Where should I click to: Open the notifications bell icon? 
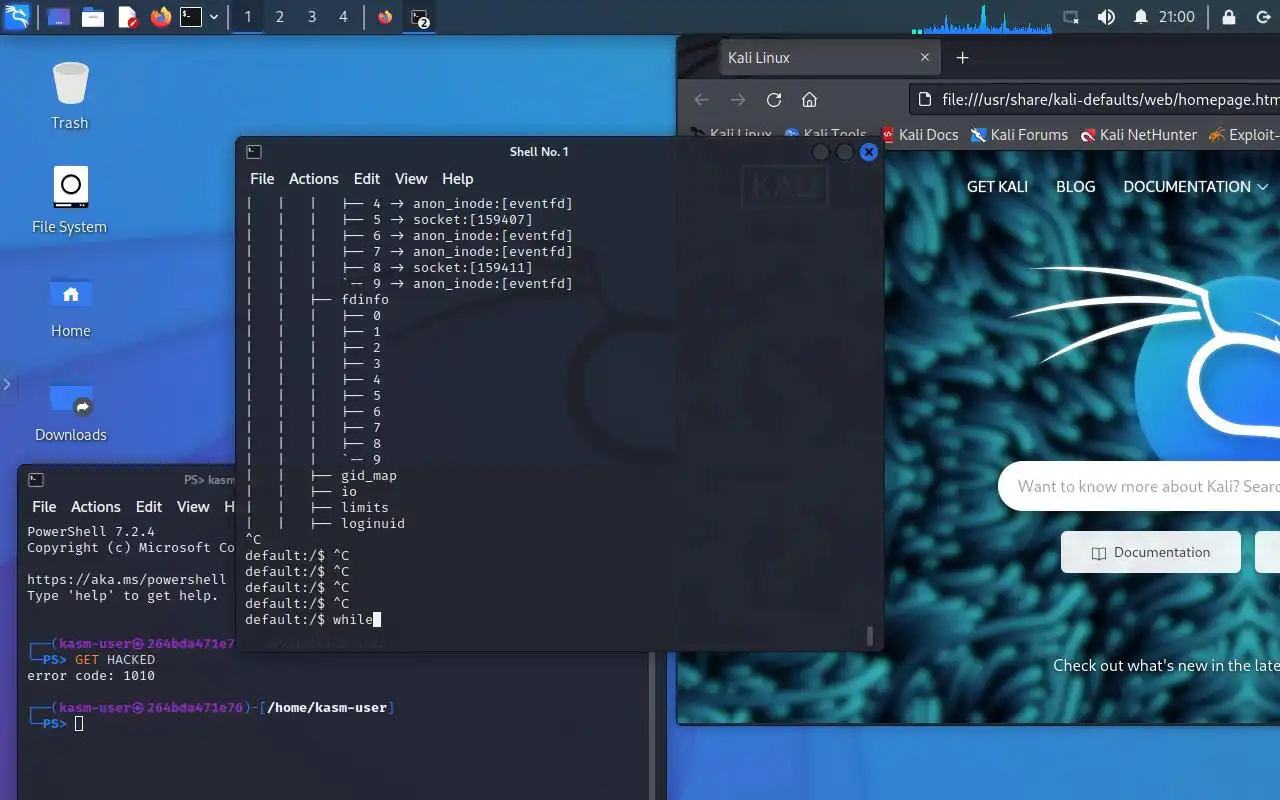[x=1141, y=17]
